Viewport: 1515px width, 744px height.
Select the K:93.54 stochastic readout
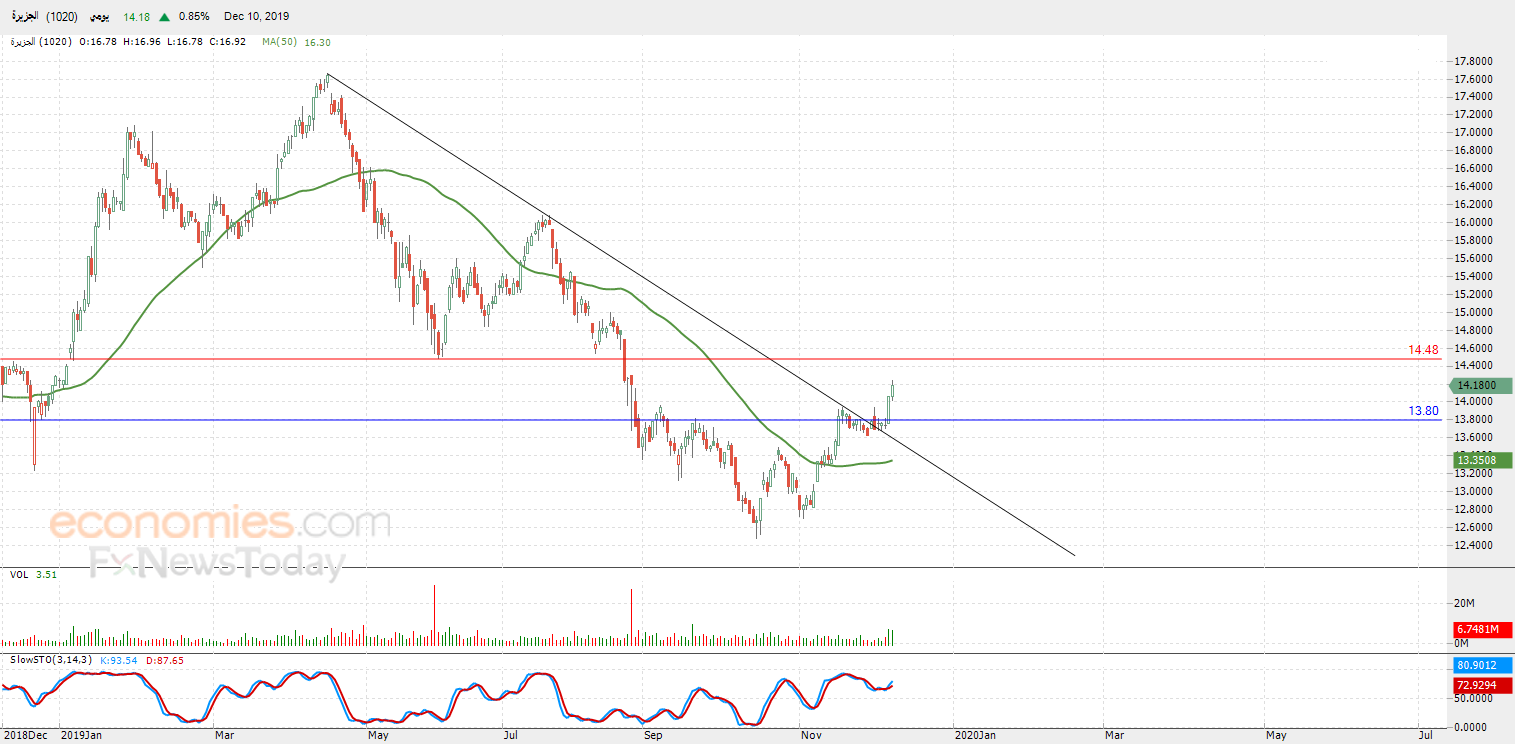pyautogui.click(x=119, y=660)
